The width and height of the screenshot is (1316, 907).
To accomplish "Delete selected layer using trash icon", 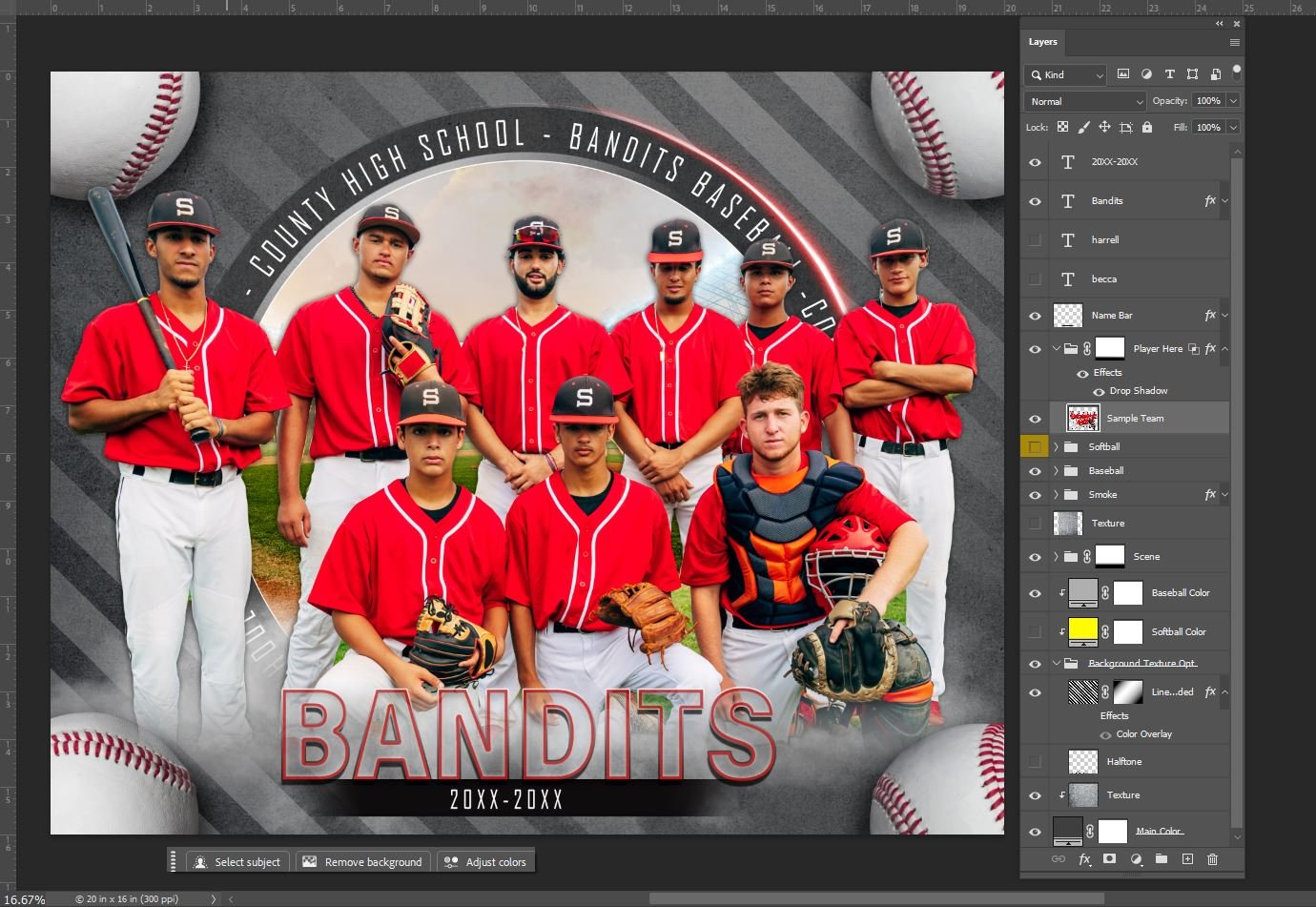I will (x=1214, y=859).
